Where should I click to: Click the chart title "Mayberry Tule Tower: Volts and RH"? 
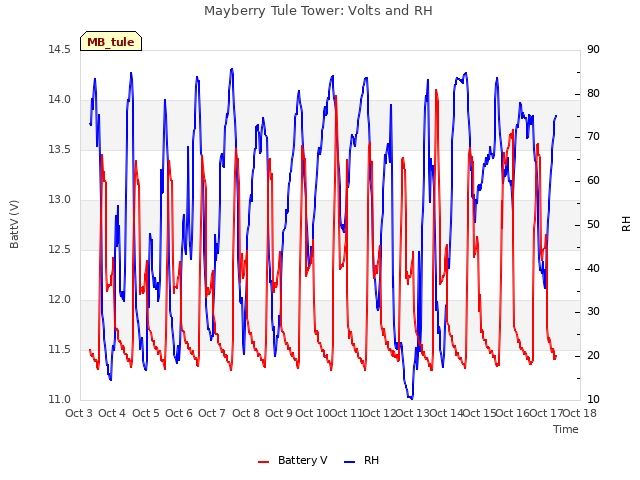tap(318, 11)
